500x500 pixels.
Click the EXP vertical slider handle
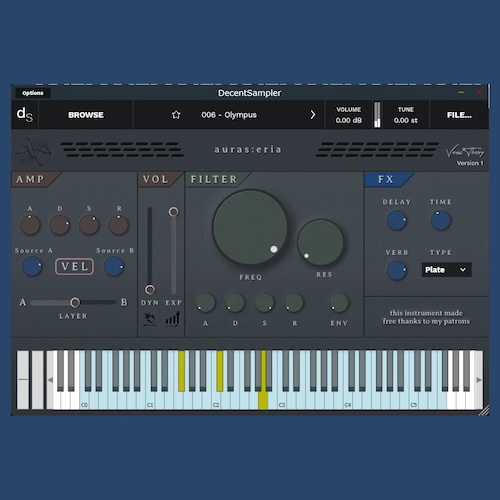tap(173, 212)
